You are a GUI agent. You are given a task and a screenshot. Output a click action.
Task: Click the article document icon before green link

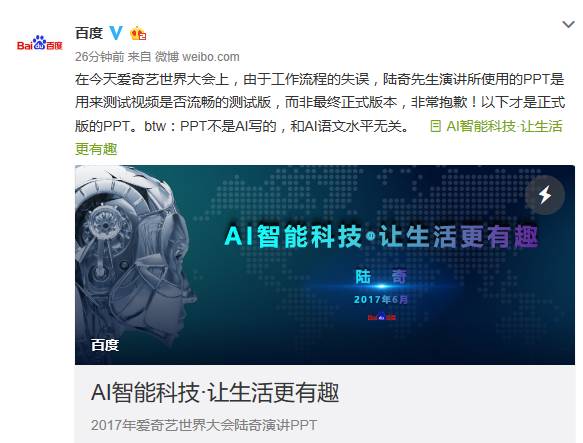(x=435, y=126)
